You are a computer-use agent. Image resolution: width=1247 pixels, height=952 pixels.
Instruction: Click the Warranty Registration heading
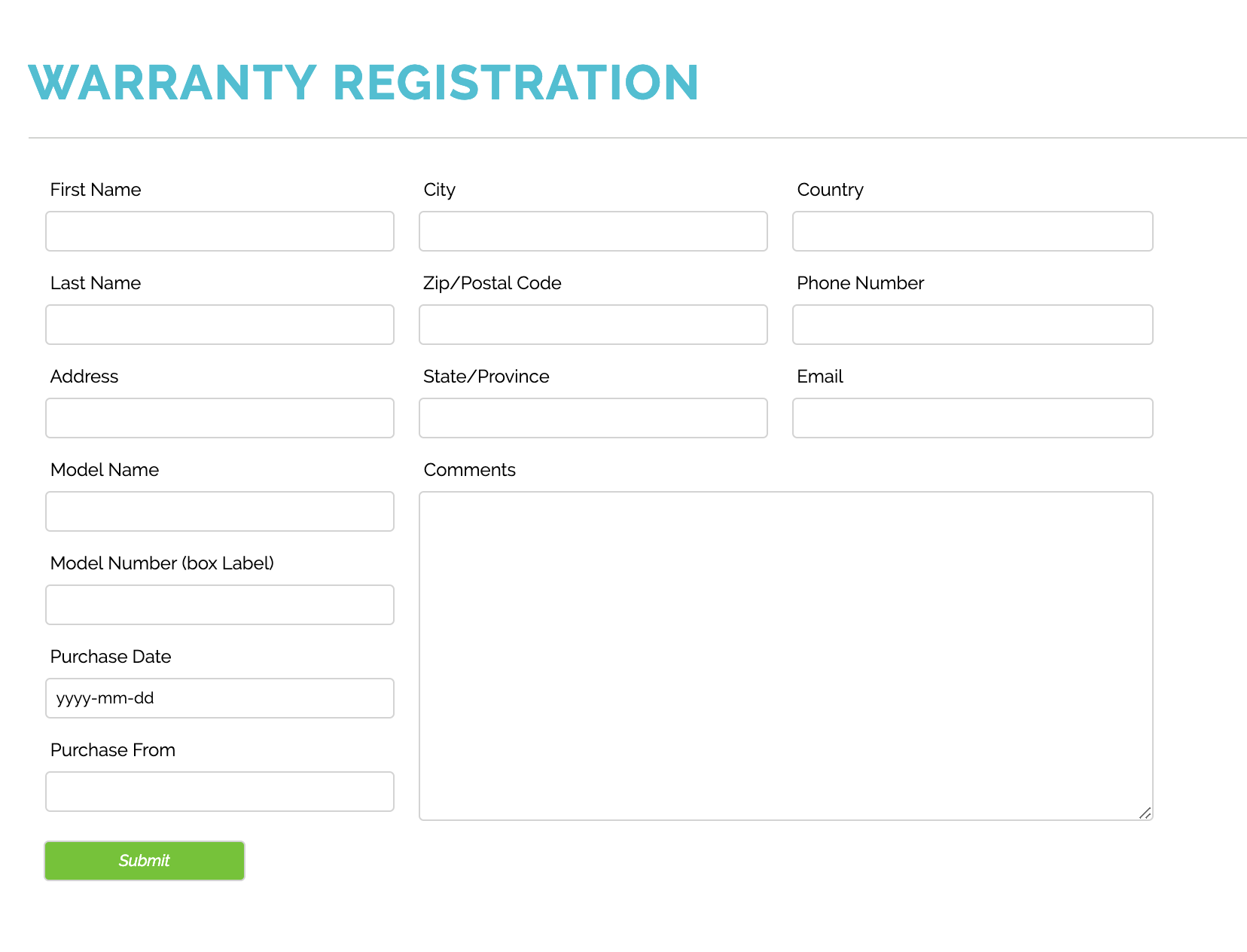pos(364,82)
